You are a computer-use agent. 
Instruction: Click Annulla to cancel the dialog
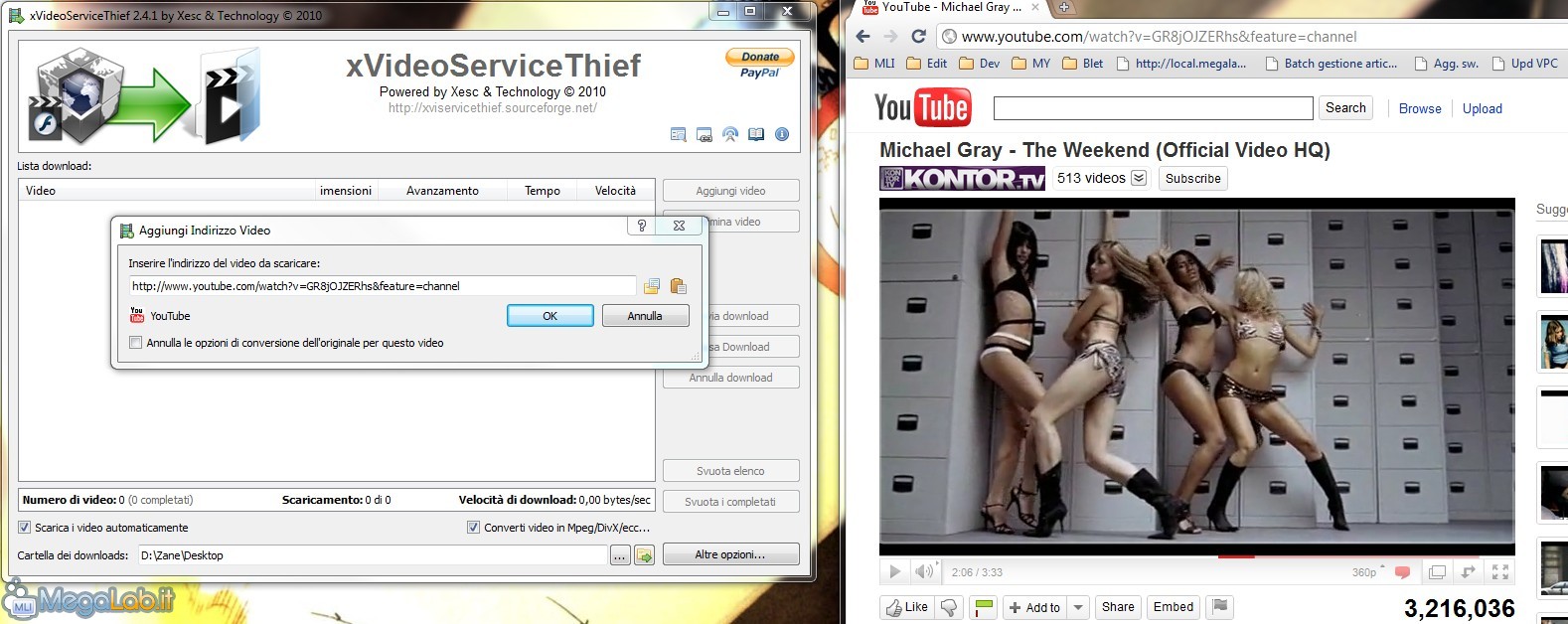(645, 316)
